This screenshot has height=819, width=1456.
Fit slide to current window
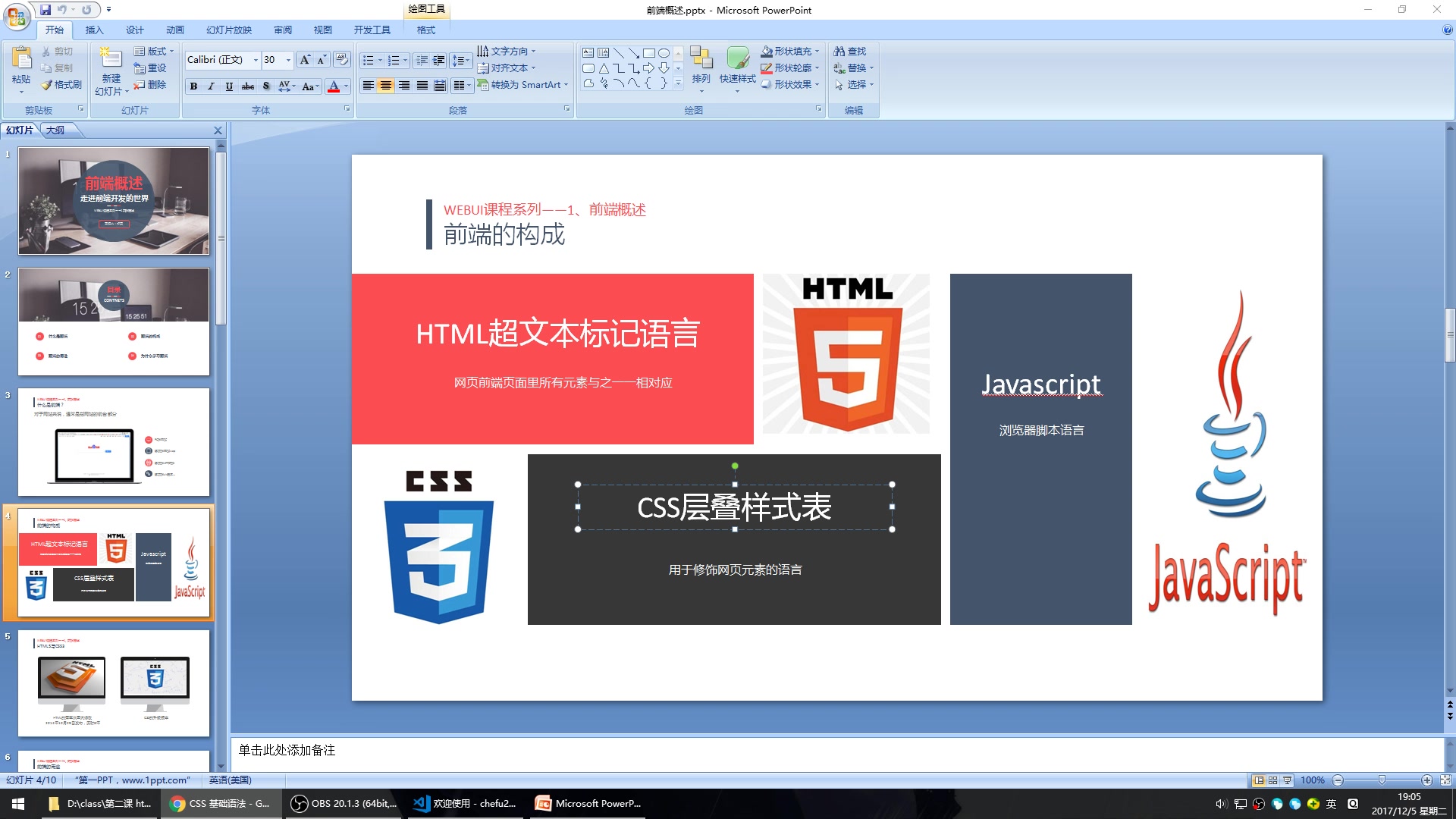click(1445, 780)
